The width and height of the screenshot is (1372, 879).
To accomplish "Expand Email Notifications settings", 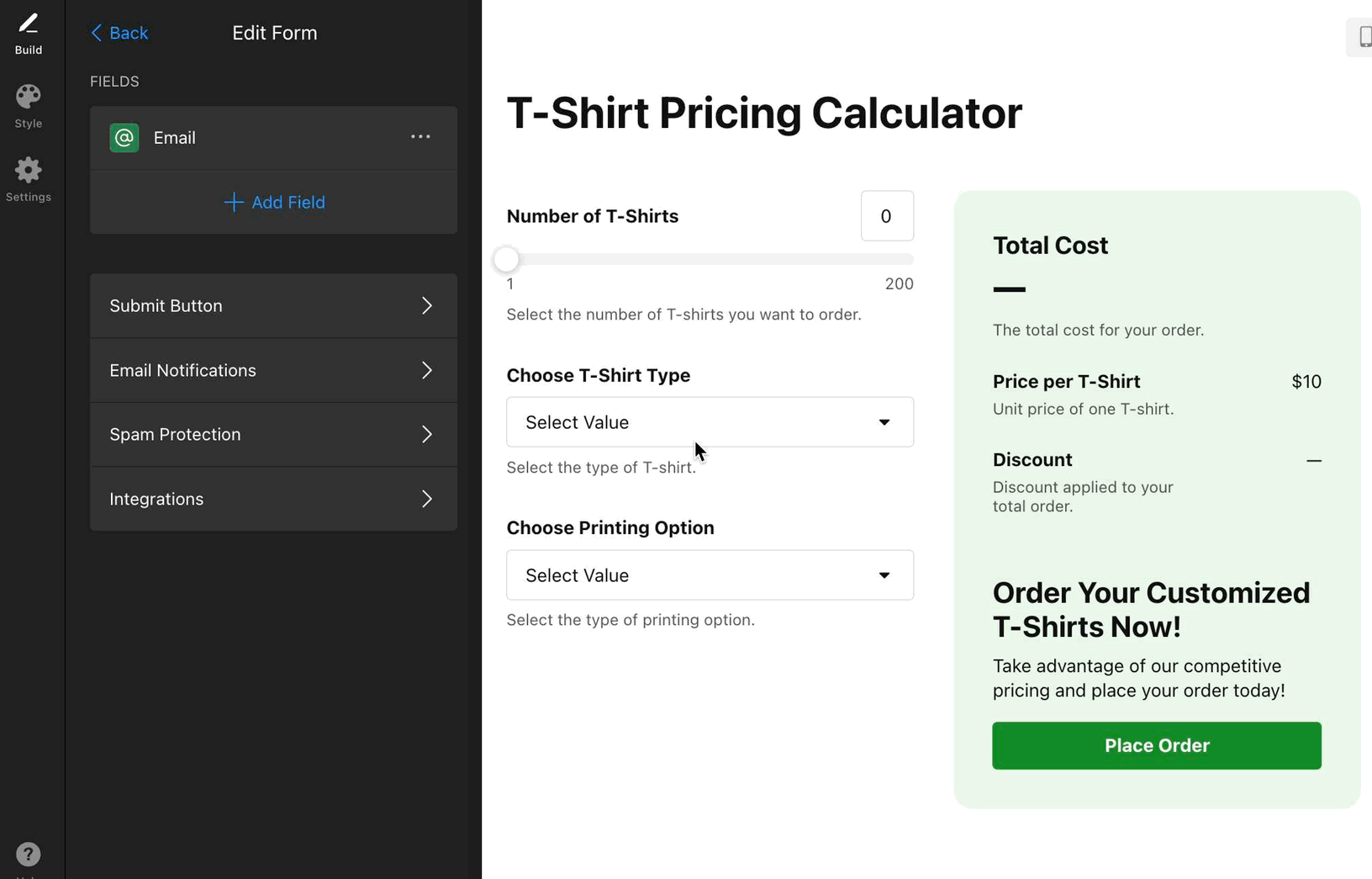I will click(273, 371).
